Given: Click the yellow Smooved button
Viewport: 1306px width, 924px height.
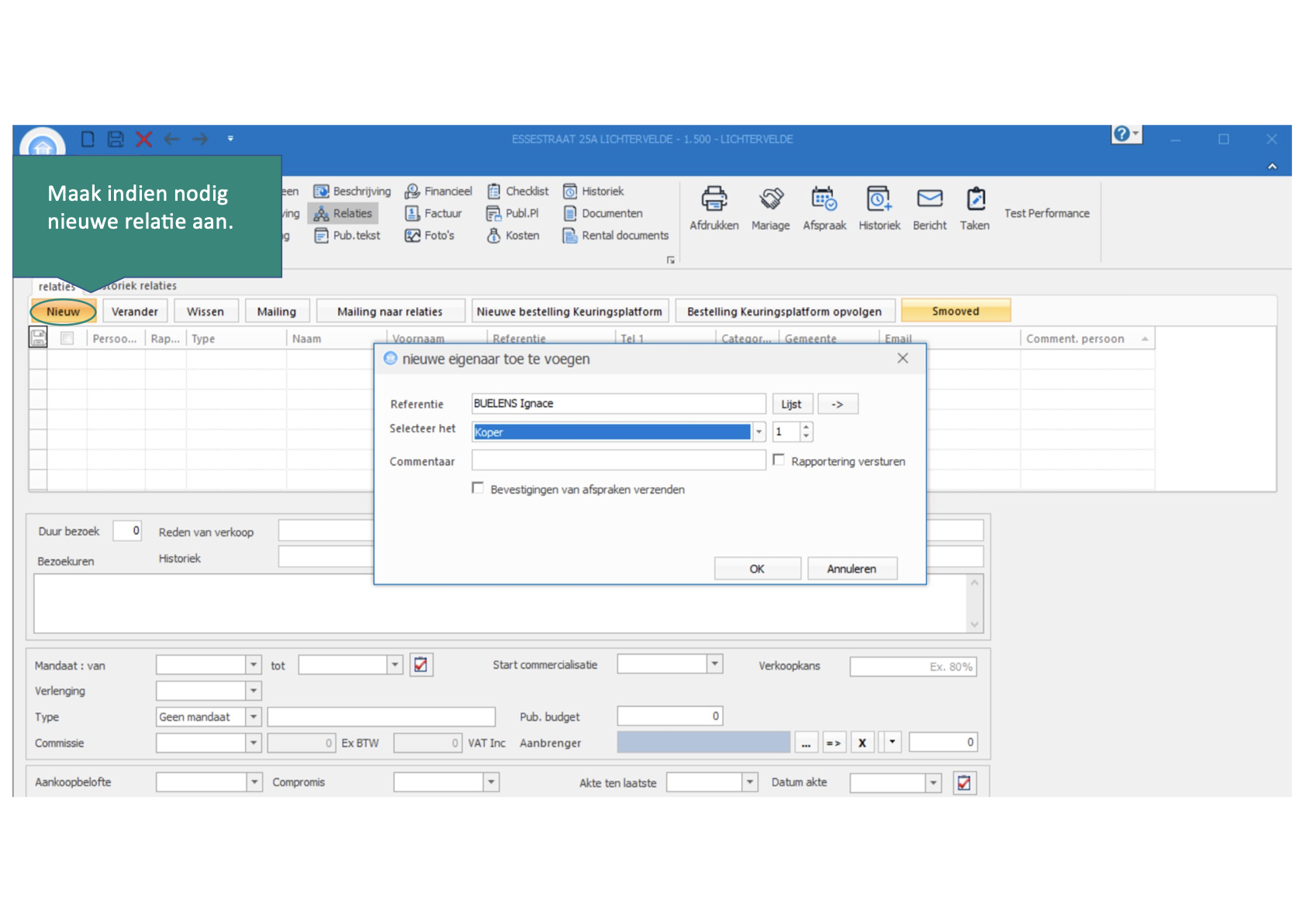Looking at the screenshot, I should coord(955,311).
